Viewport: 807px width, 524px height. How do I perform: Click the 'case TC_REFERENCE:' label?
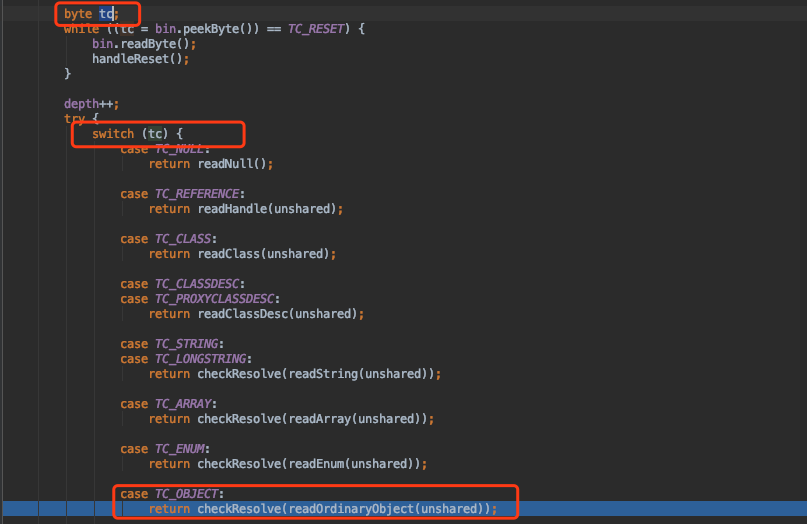coord(183,194)
